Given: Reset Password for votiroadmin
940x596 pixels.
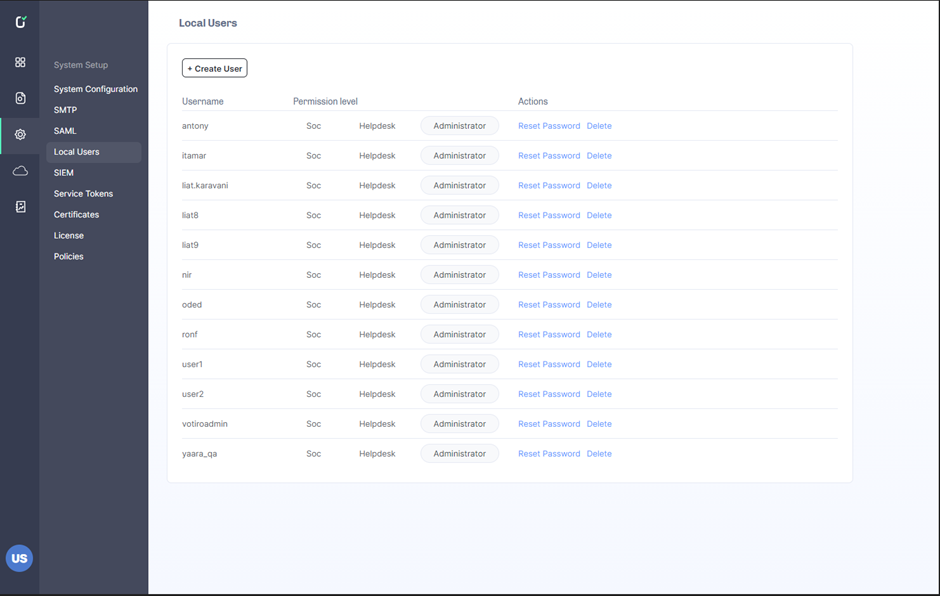Looking at the screenshot, I should (x=549, y=424).
